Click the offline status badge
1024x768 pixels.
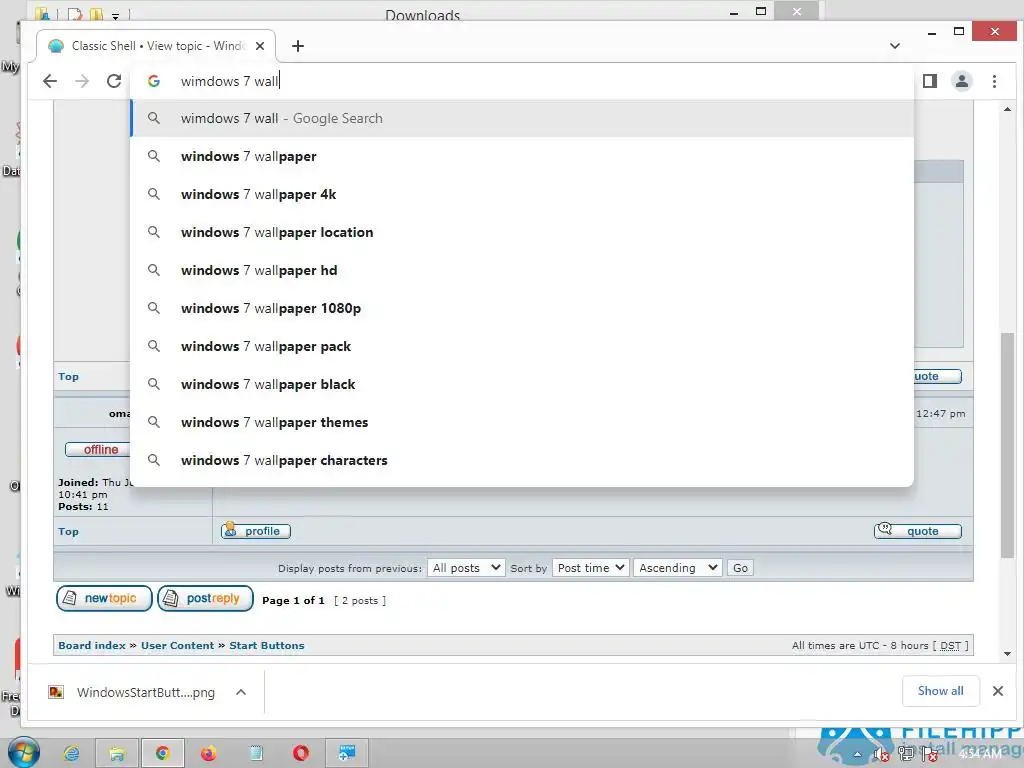(98, 449)
